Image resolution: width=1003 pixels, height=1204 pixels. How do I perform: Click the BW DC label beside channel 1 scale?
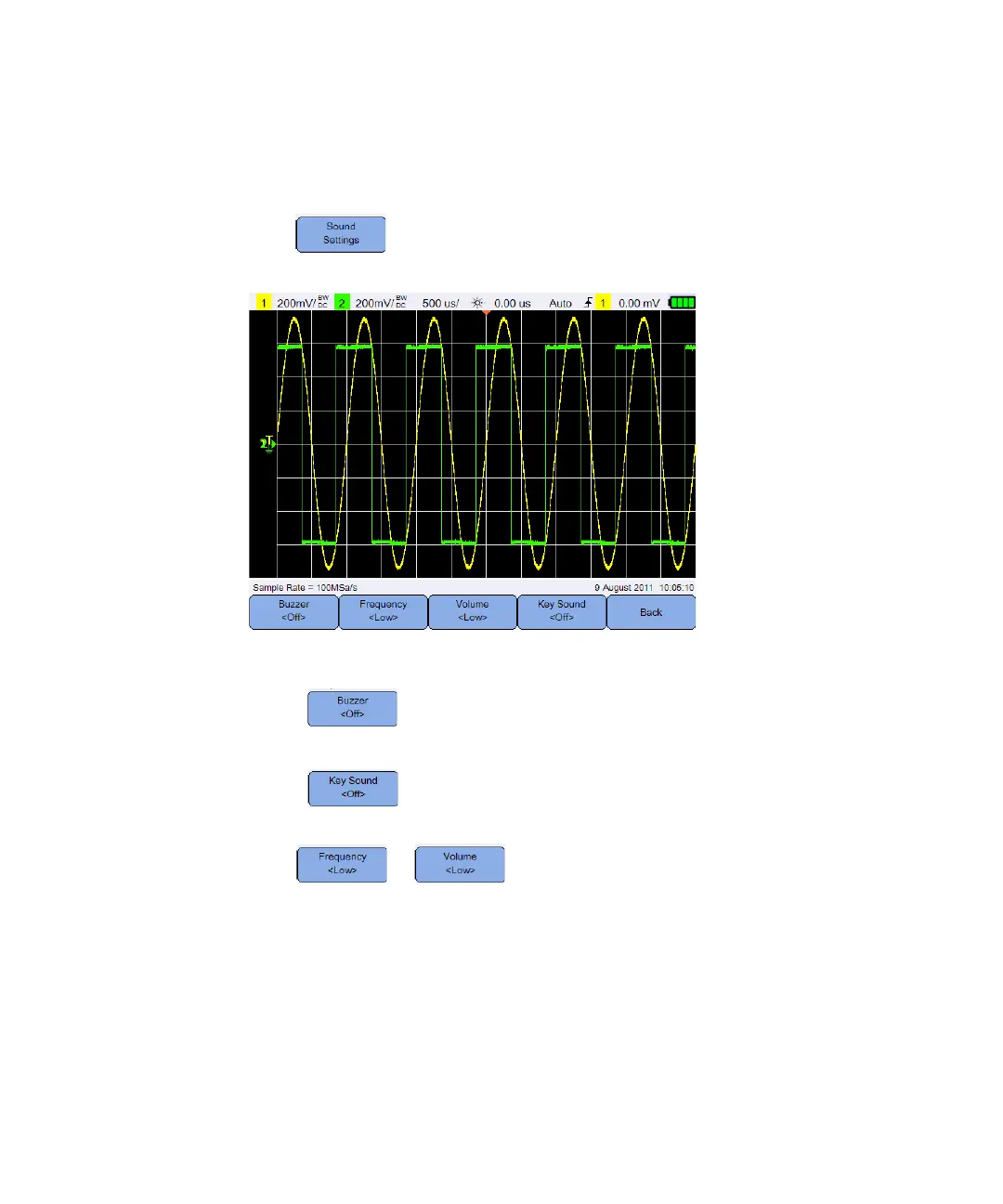[323, 302]
